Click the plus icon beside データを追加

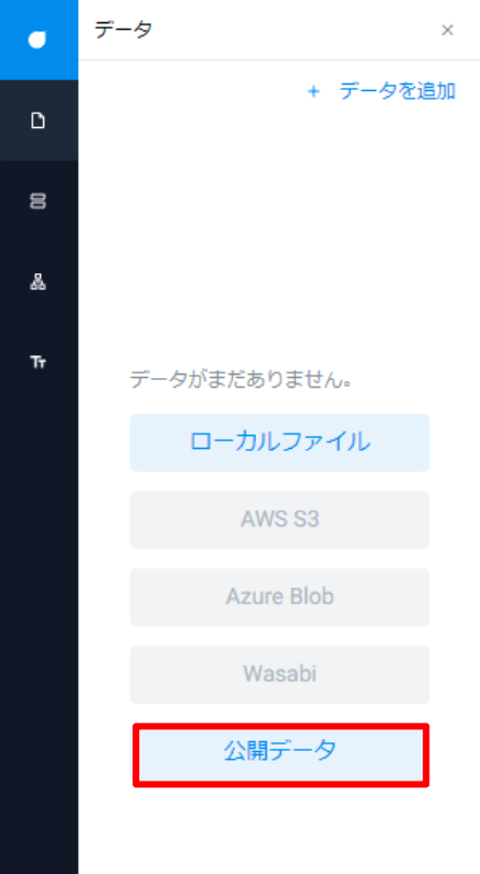click(x=313, y=91)
